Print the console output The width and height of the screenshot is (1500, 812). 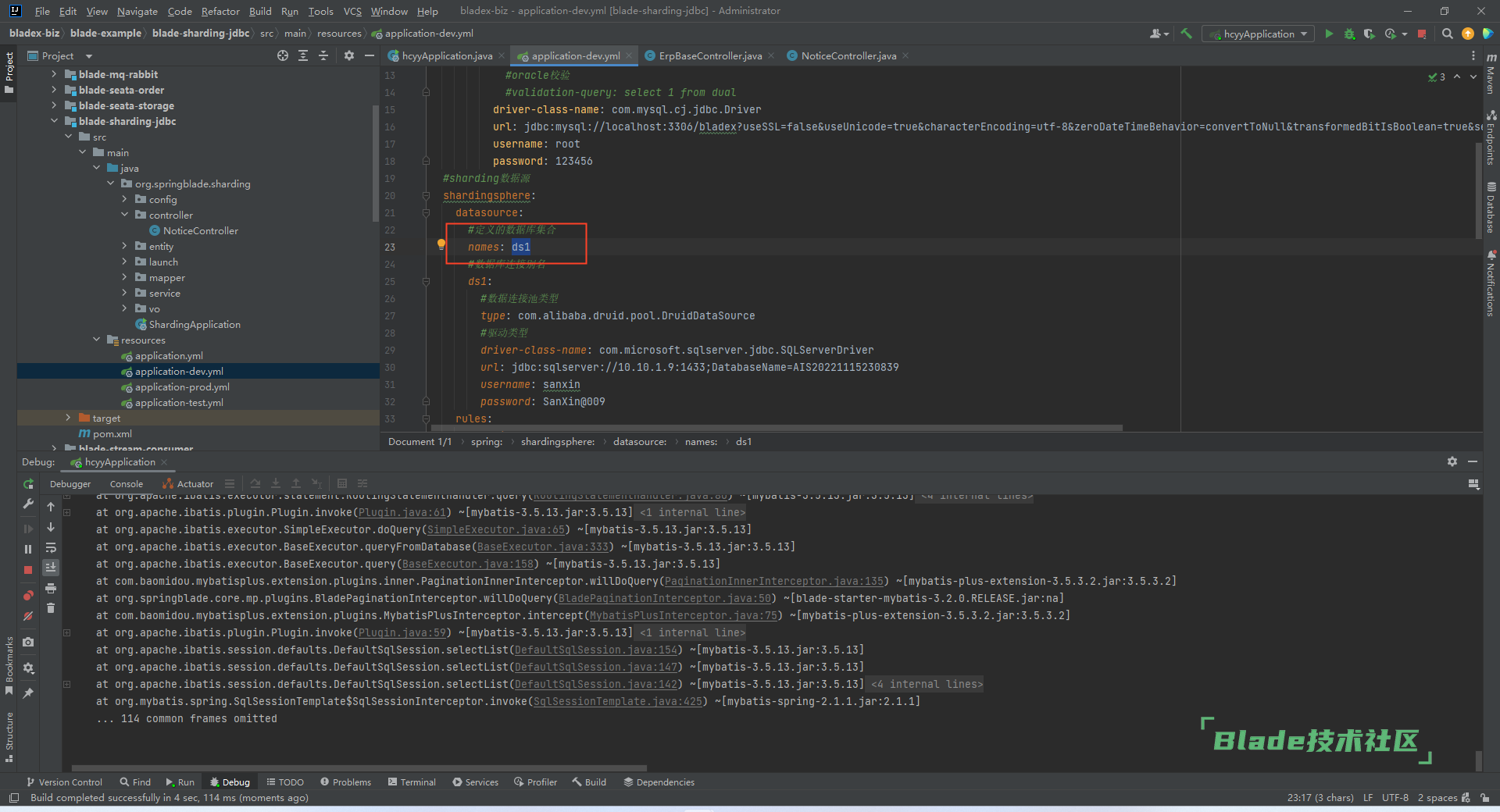[51, 588]
